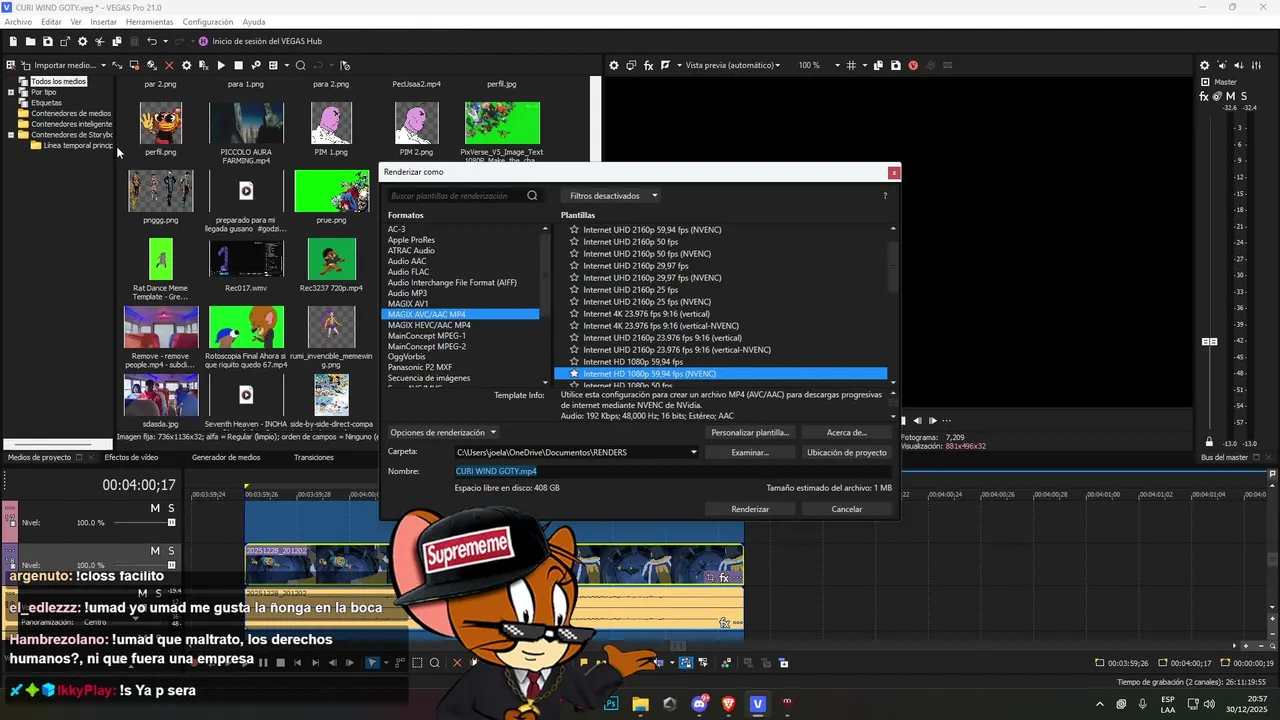Open VEGAS Hub login icon

(x=203, y=41)
